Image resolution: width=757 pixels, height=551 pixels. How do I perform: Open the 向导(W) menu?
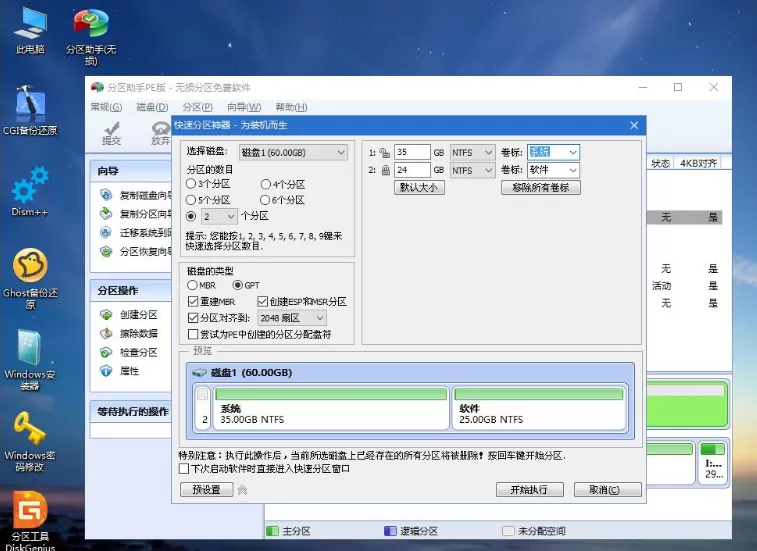pyautogui.click(x=244, y=107)
